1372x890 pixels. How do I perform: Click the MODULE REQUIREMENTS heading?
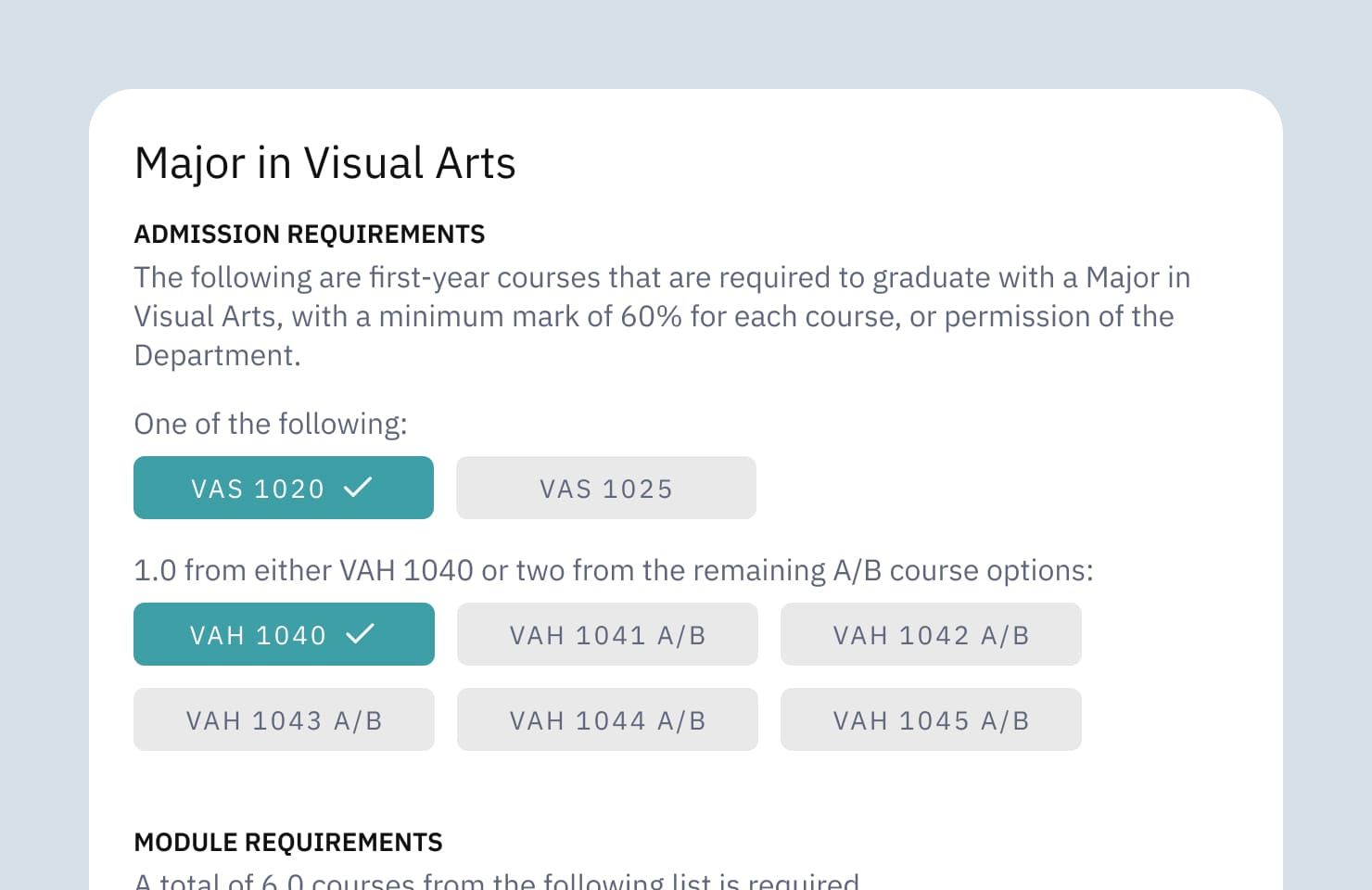click(287, 842)
